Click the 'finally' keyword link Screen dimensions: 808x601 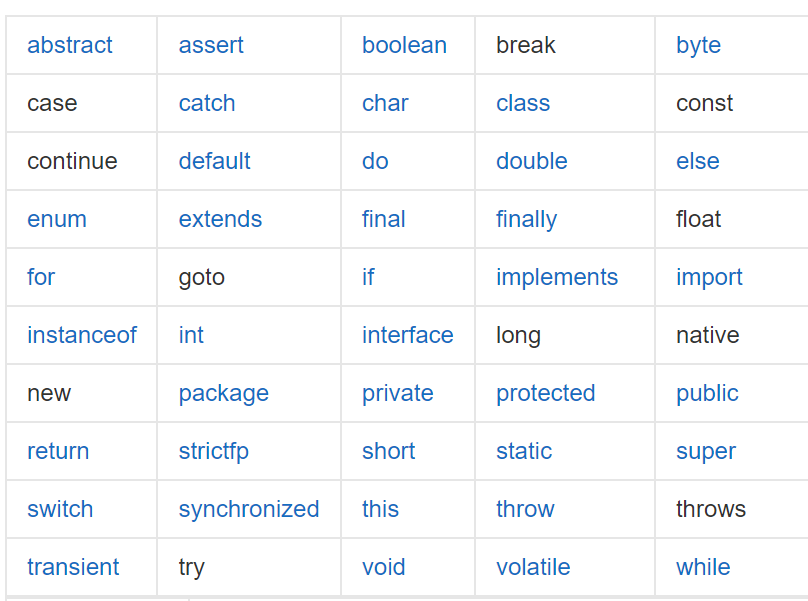[526, 219]
